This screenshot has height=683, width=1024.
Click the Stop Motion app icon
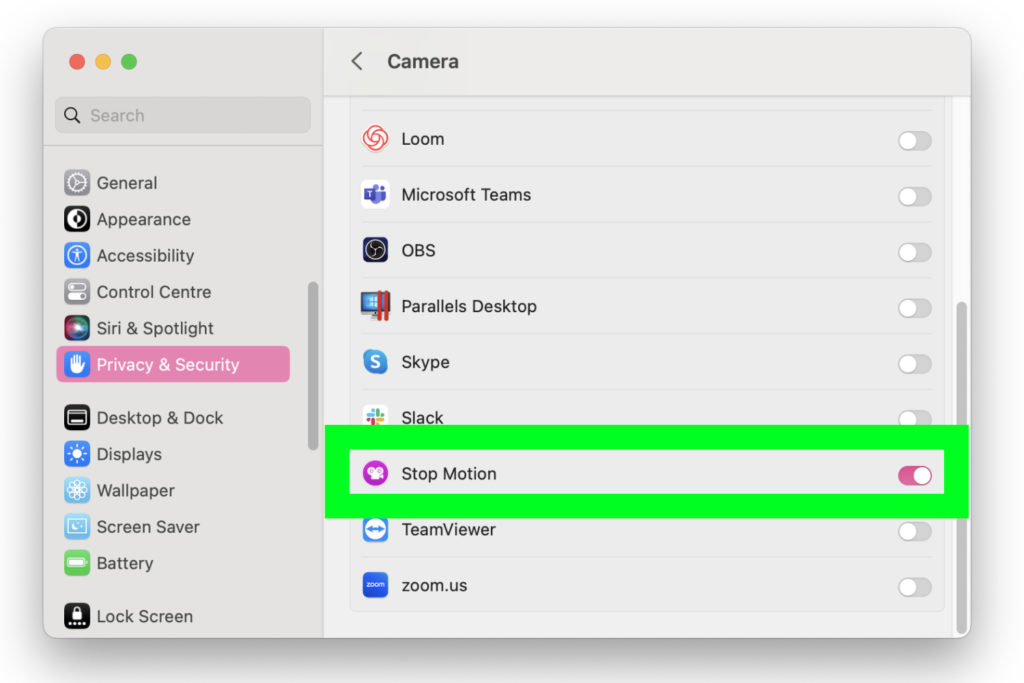pyautogui.click(x=374, y=475)
